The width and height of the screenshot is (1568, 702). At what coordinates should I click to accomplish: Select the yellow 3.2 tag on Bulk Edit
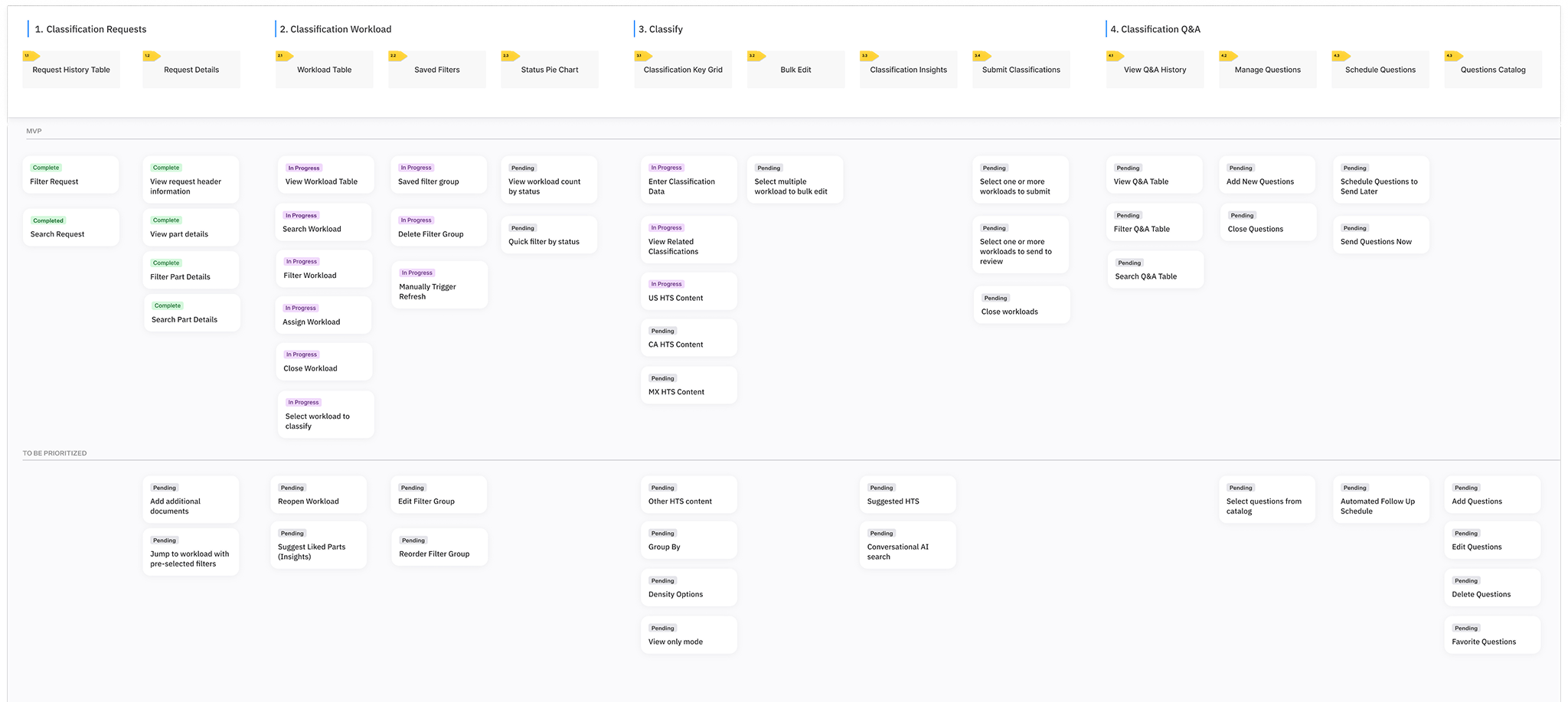pos(756,56)
